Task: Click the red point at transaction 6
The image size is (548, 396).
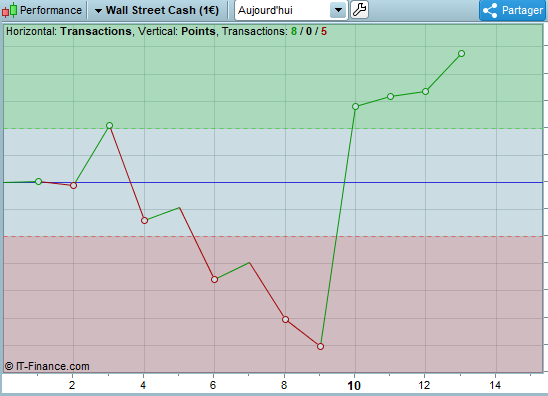Action: [215, 279]
